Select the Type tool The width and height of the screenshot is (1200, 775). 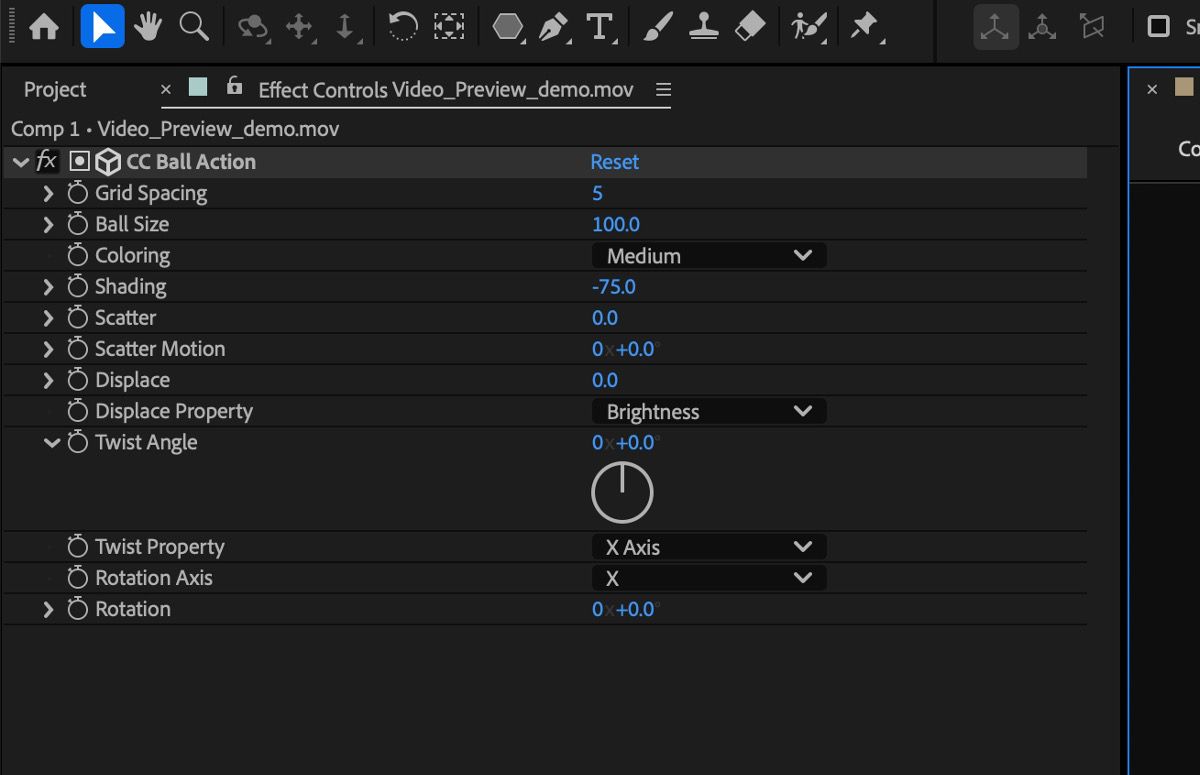(x=600, y=27)
